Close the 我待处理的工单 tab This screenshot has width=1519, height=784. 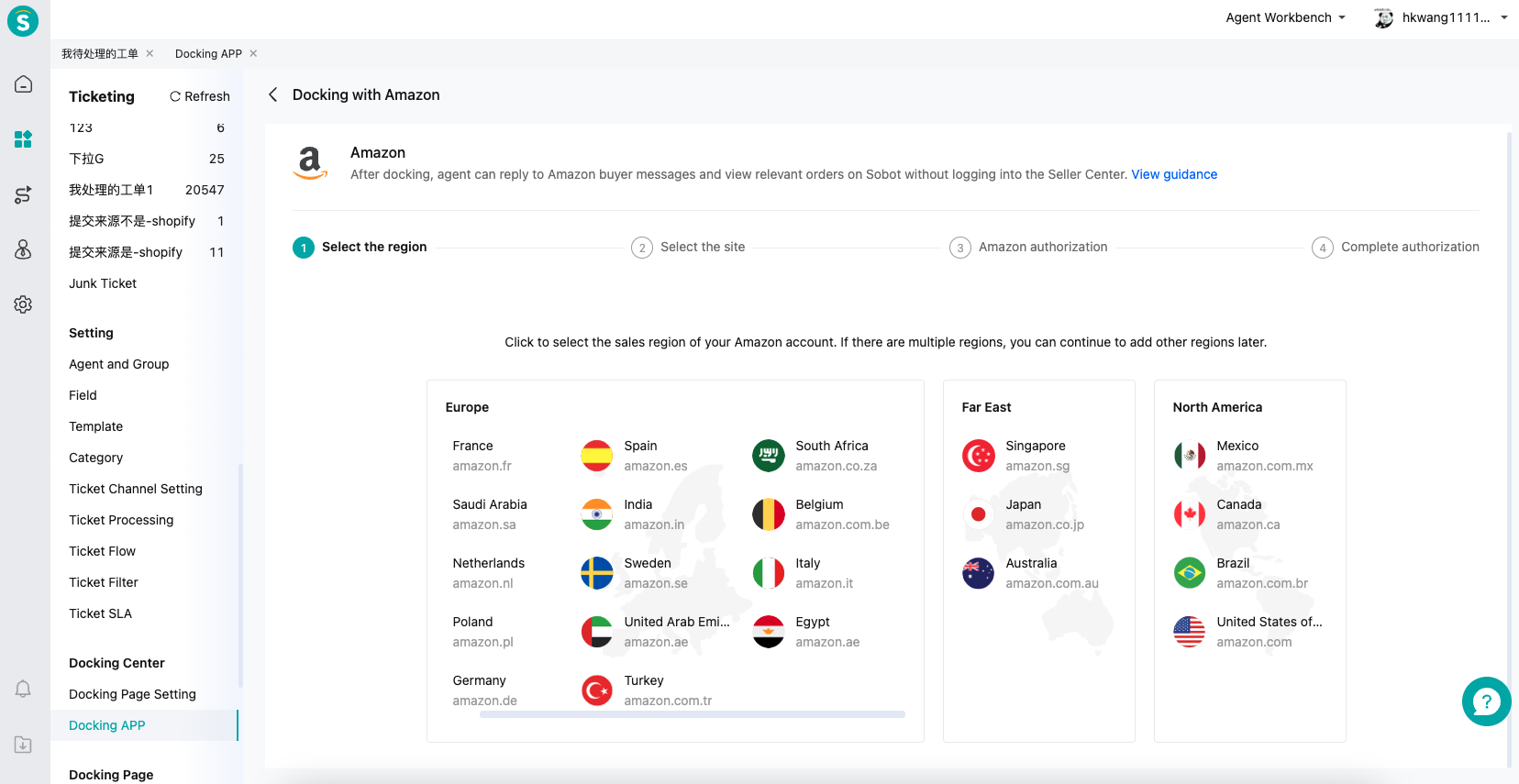click(150, 53)
